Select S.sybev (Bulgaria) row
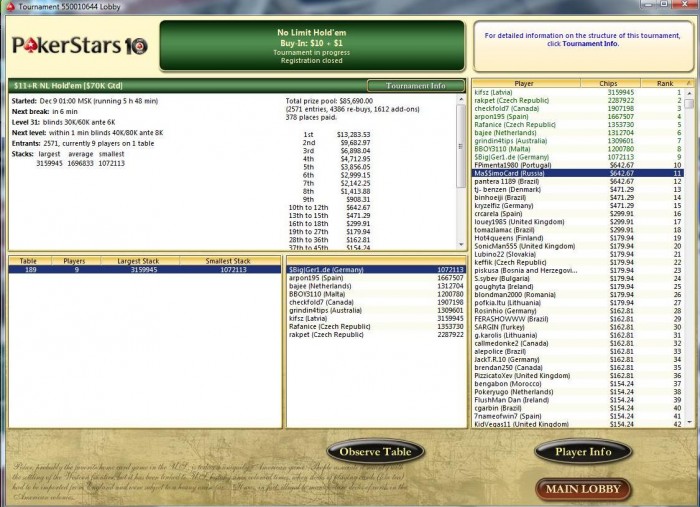 point(578,278)
